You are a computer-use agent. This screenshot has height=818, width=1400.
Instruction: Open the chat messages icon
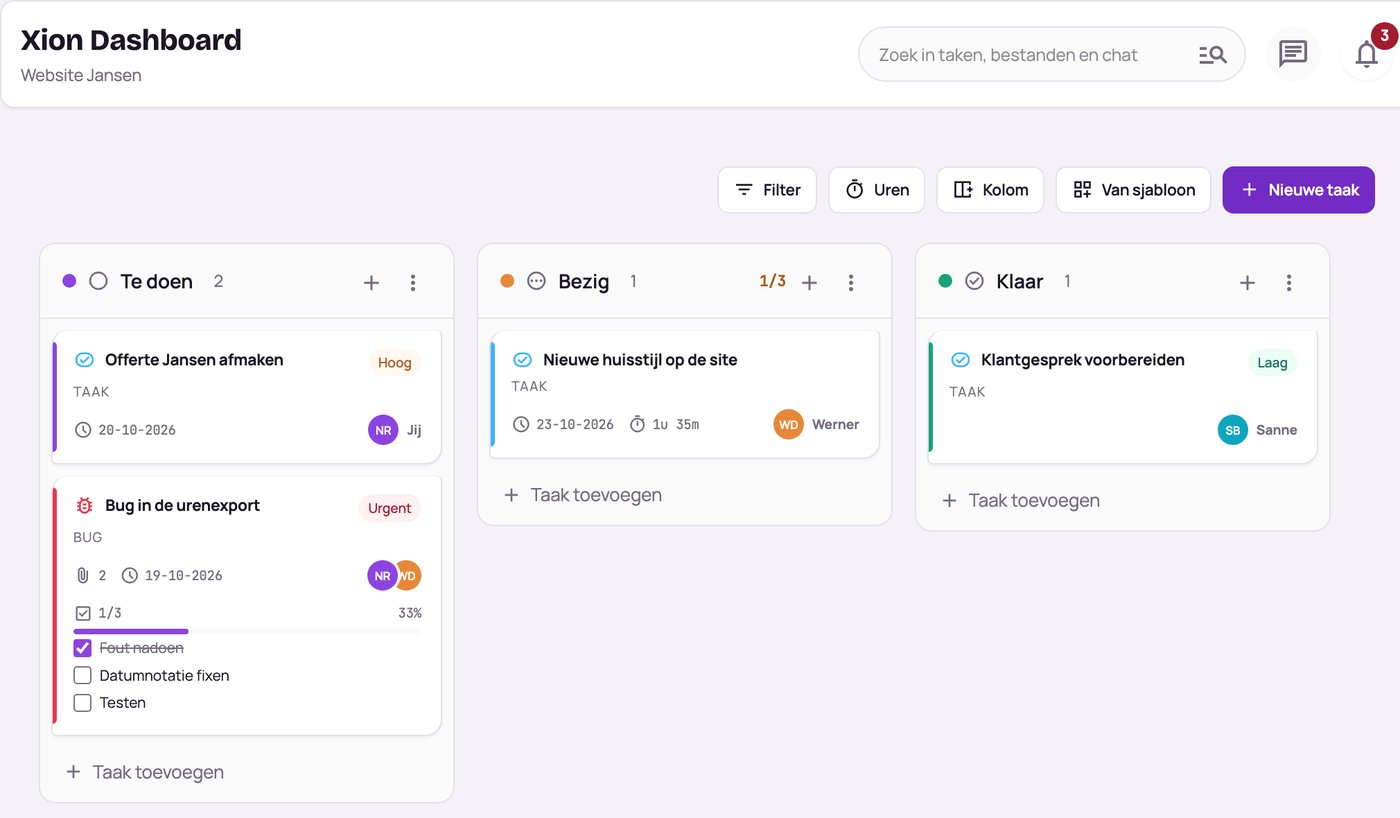1293,54
